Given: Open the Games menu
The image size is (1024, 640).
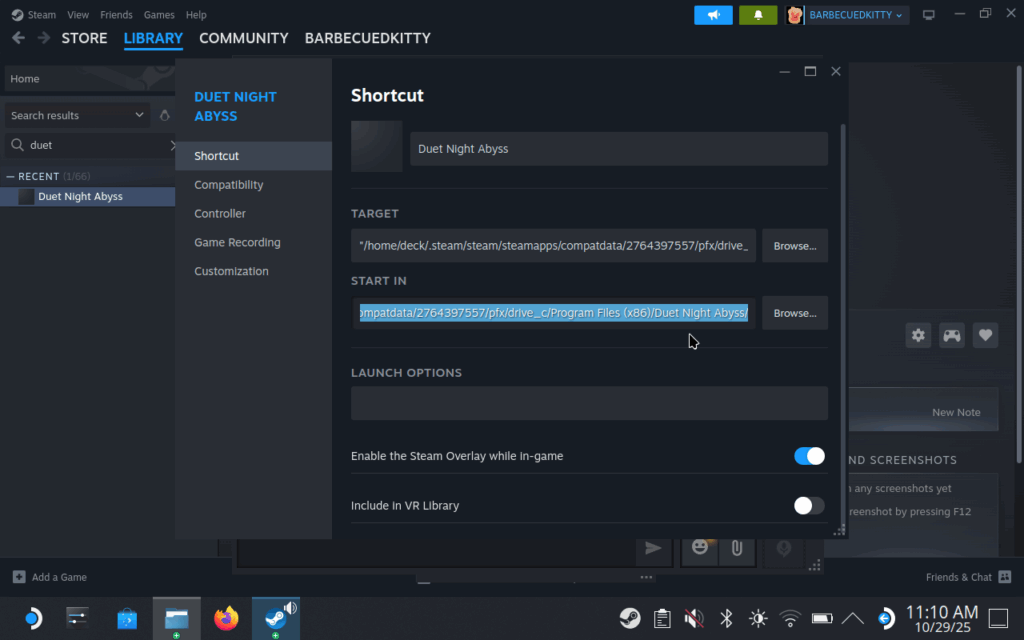Looking at the screenshot, I should (159, 14).
